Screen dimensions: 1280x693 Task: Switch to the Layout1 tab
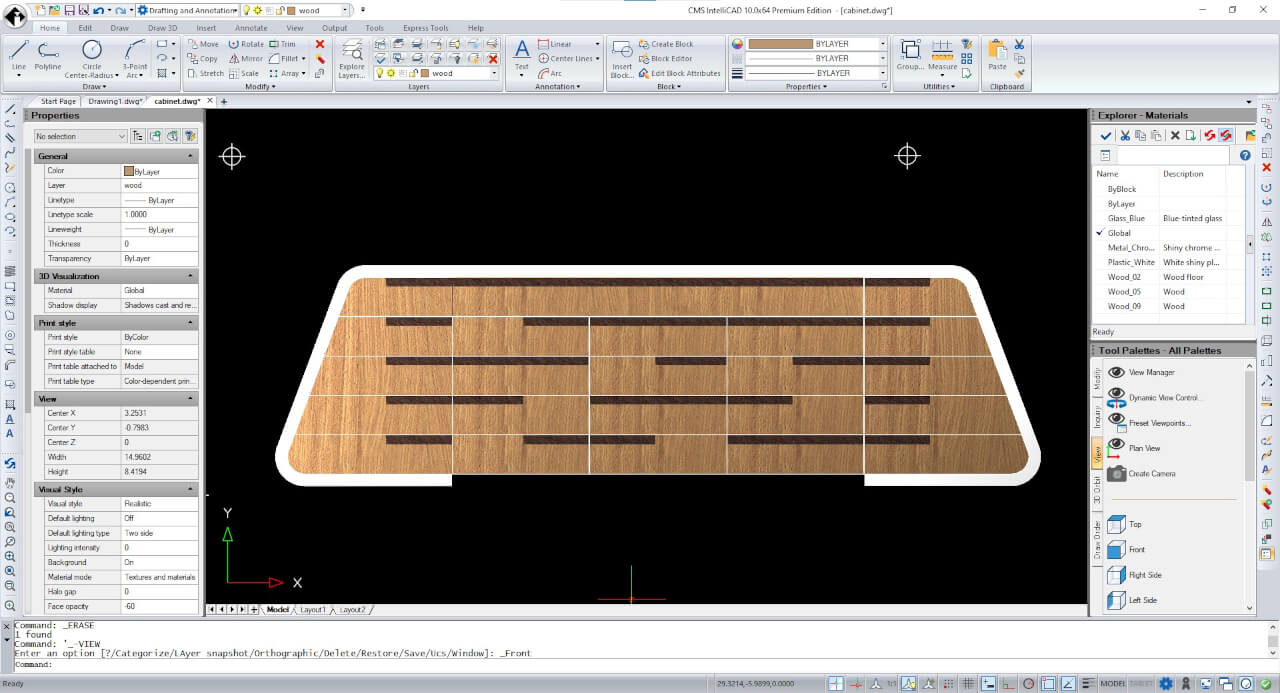(313, 609)
